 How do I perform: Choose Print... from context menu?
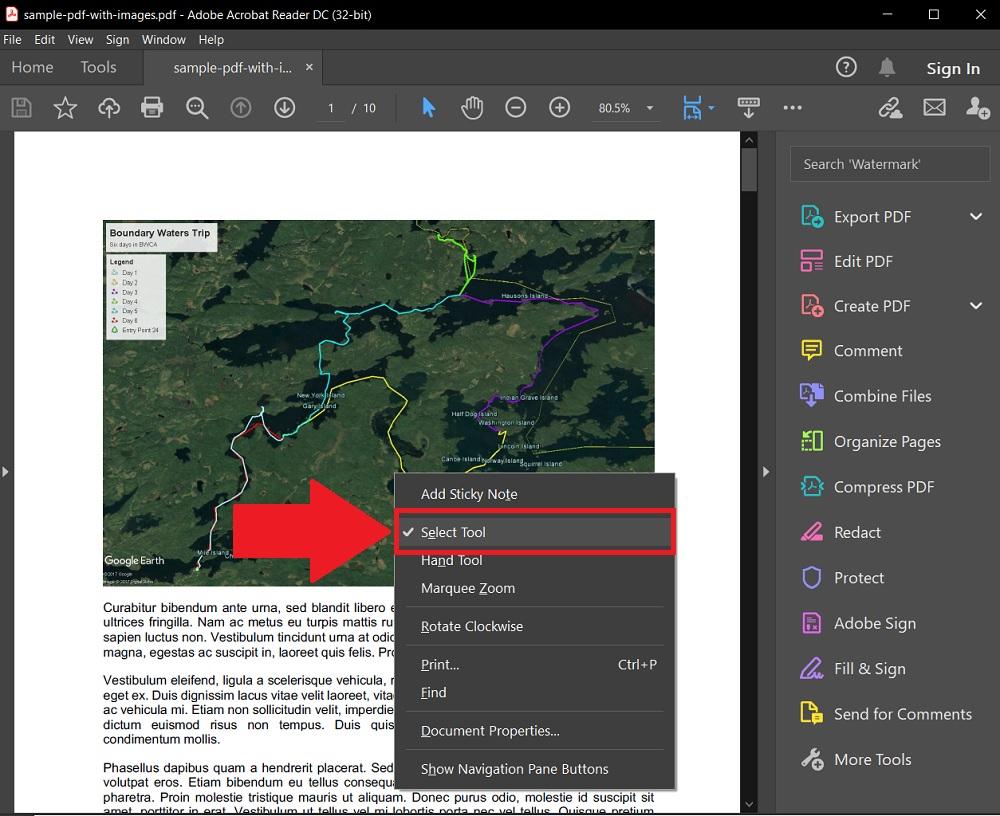tap(534, 665)
